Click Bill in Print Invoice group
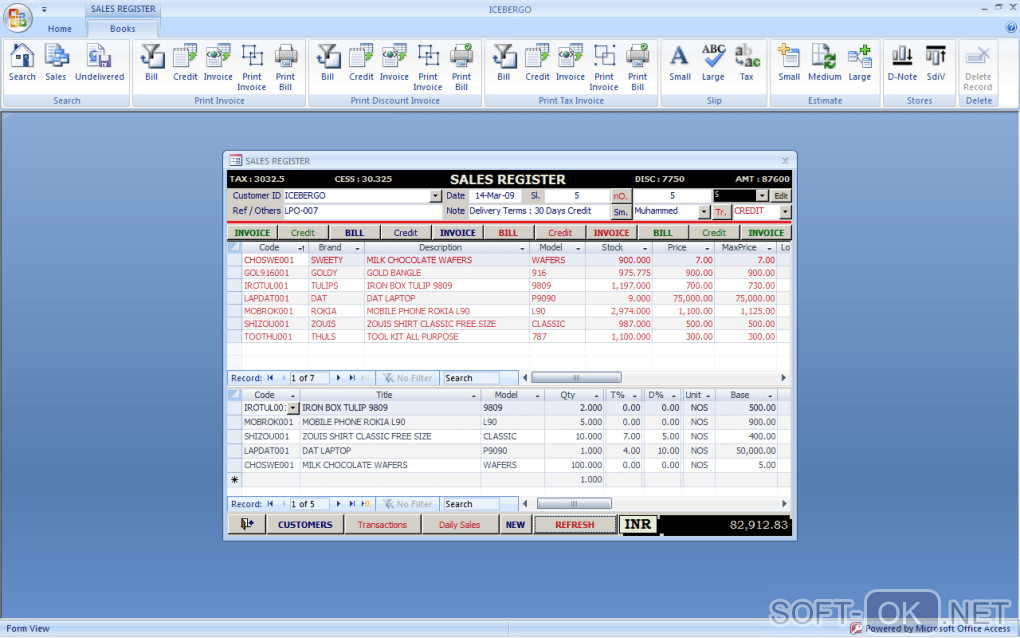Viewport: 1020px width, 638px height. 152,63
